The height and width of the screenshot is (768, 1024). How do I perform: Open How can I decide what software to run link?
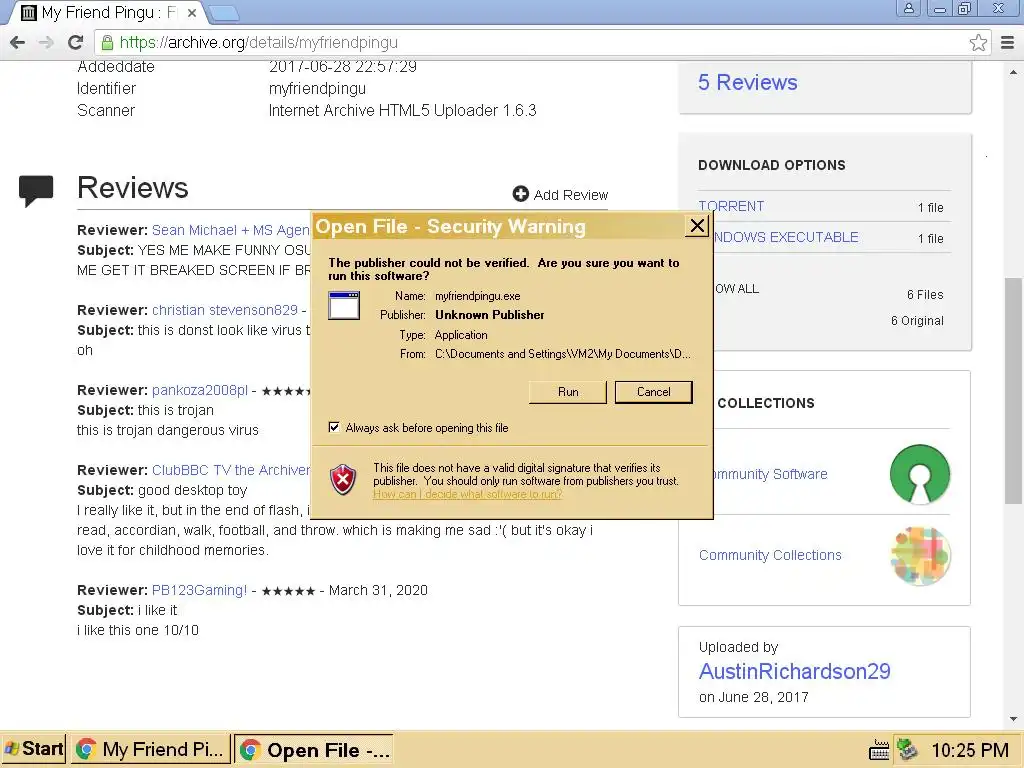pos(468,494)
